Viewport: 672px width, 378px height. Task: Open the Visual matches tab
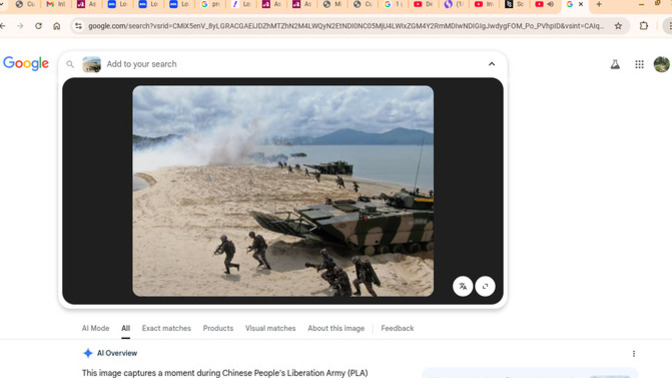tap(270, 328)
